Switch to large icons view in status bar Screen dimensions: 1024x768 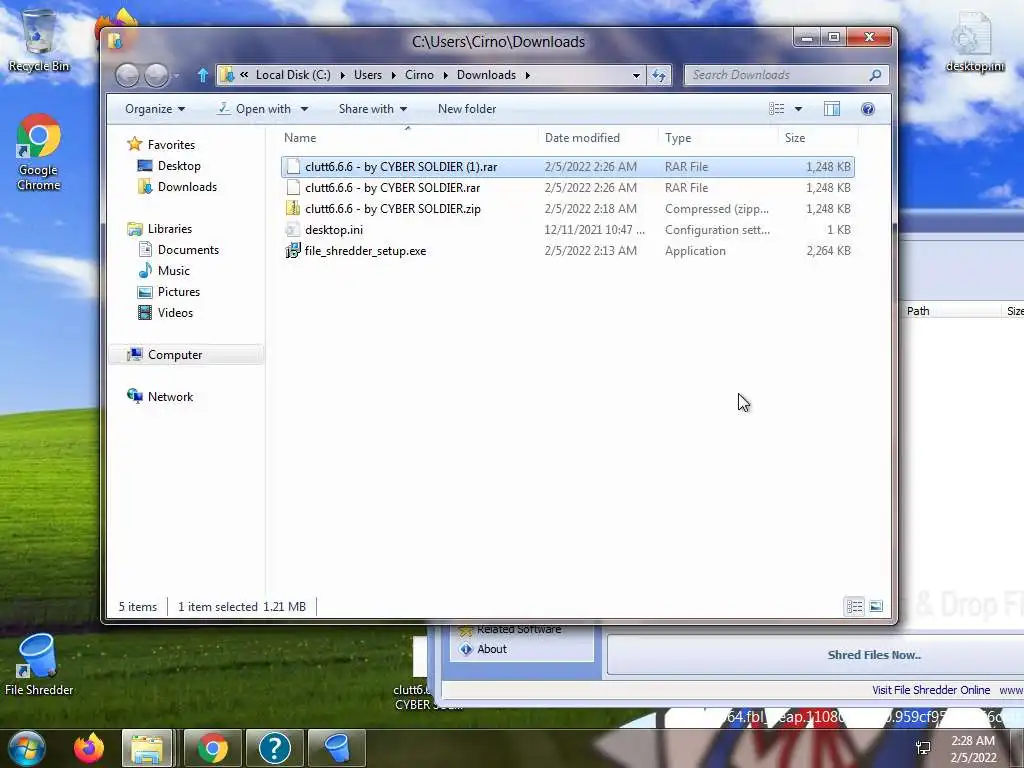coord(876,607)
